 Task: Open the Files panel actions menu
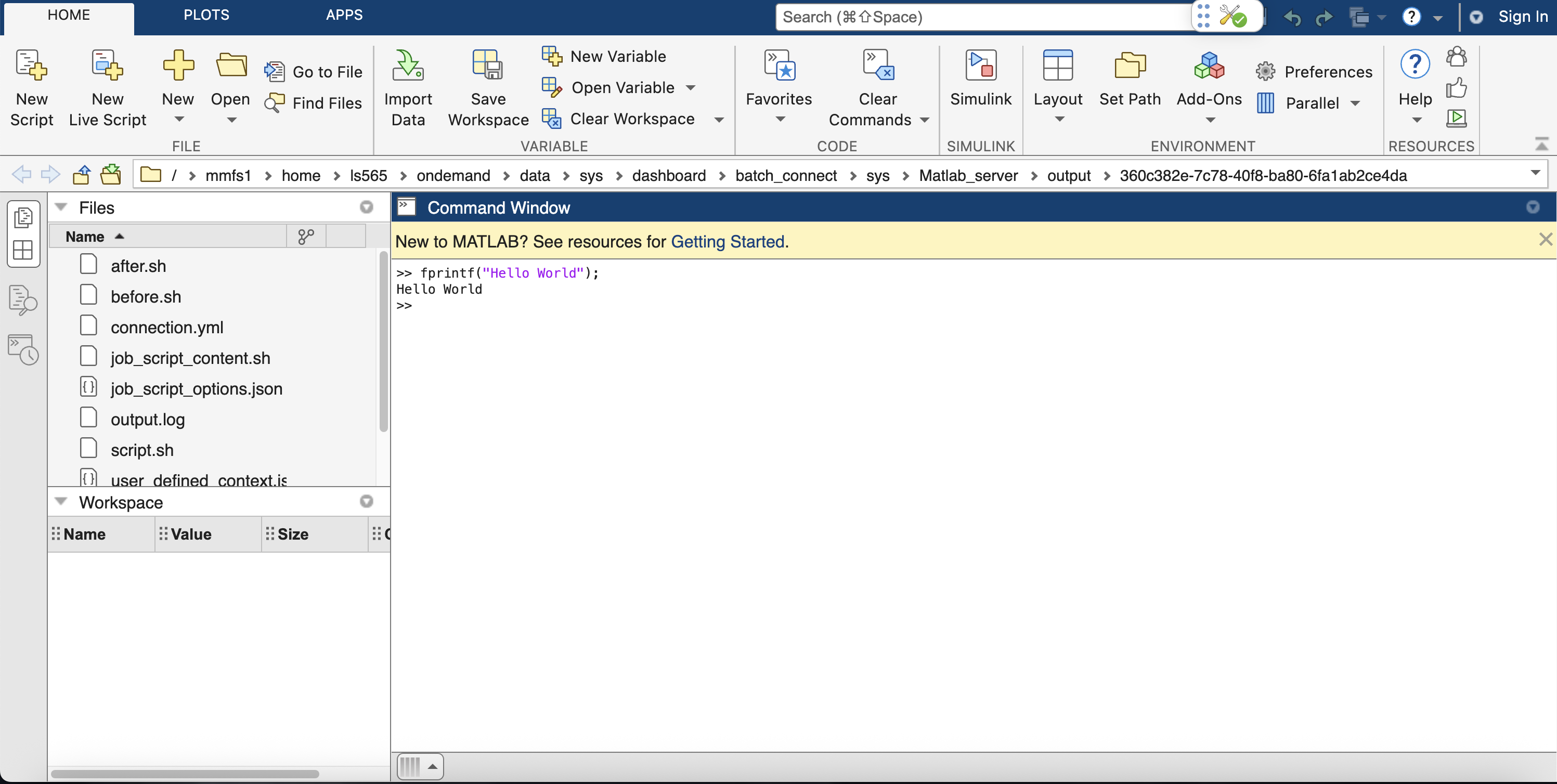366,207
